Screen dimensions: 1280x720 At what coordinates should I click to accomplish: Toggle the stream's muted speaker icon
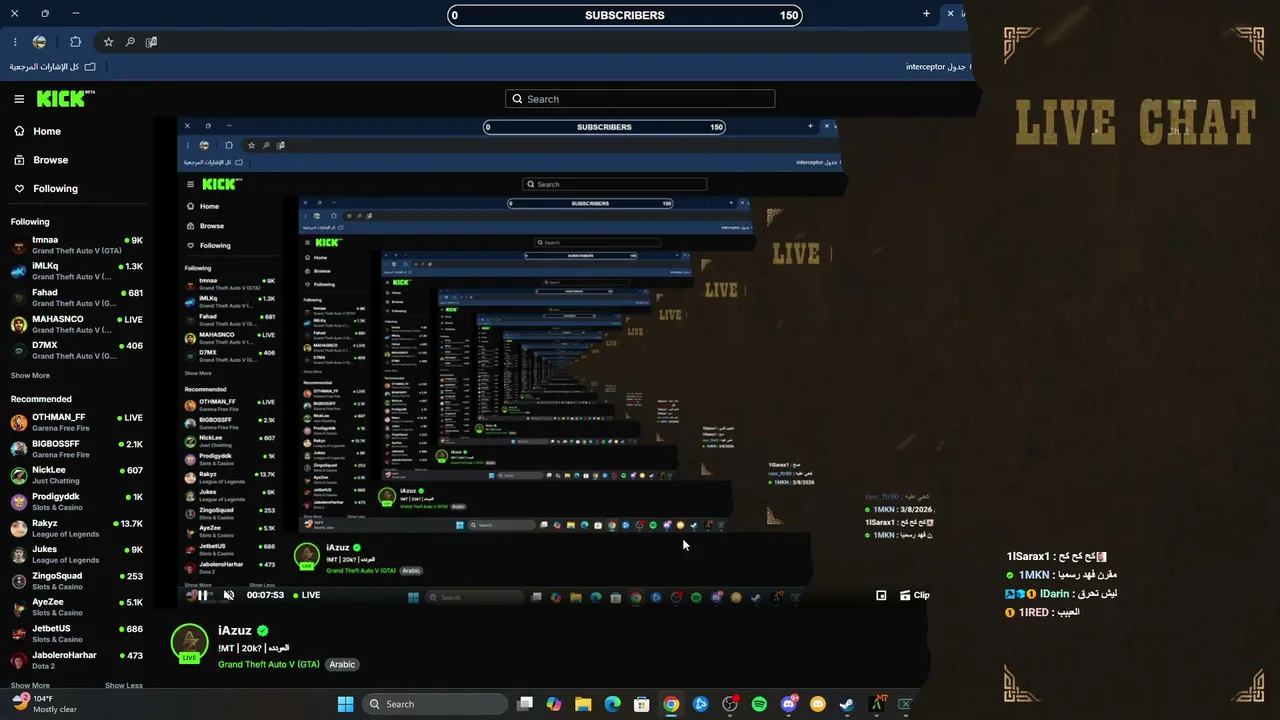(228, 595)
